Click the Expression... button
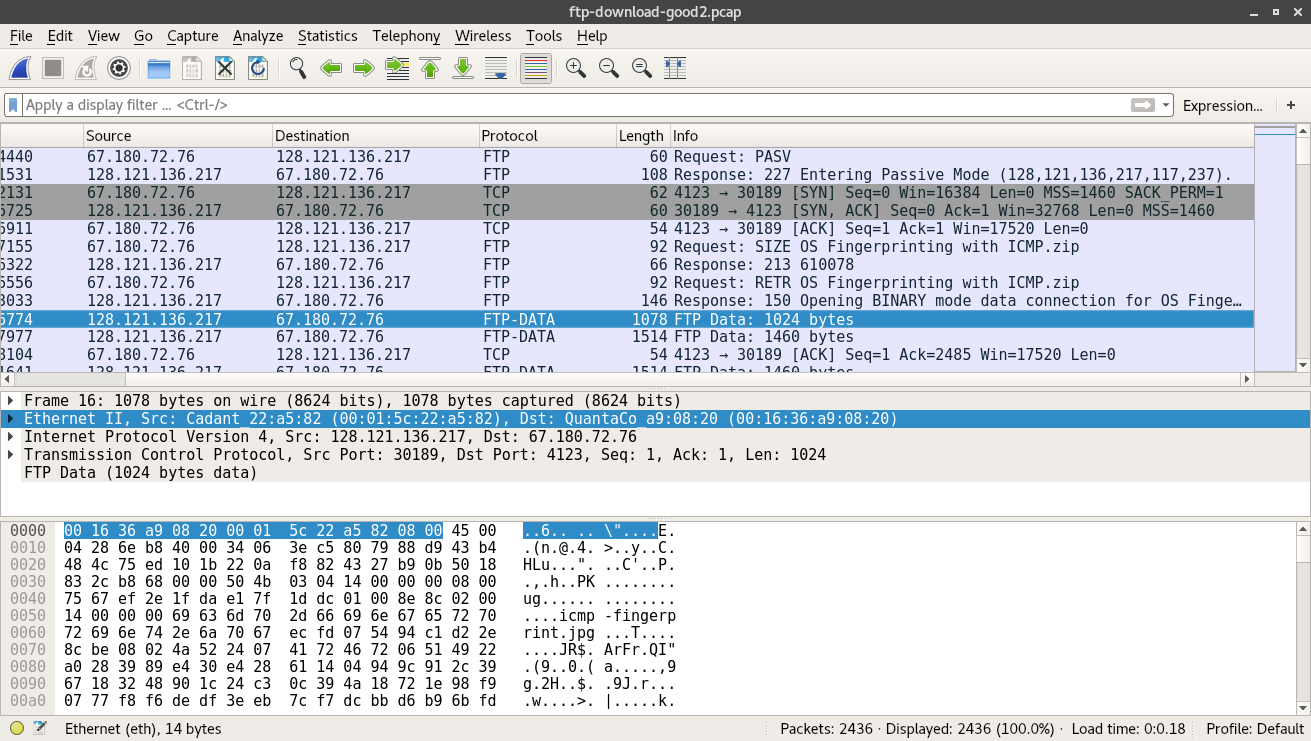1311x741 pixels. tap(1222, 105)
